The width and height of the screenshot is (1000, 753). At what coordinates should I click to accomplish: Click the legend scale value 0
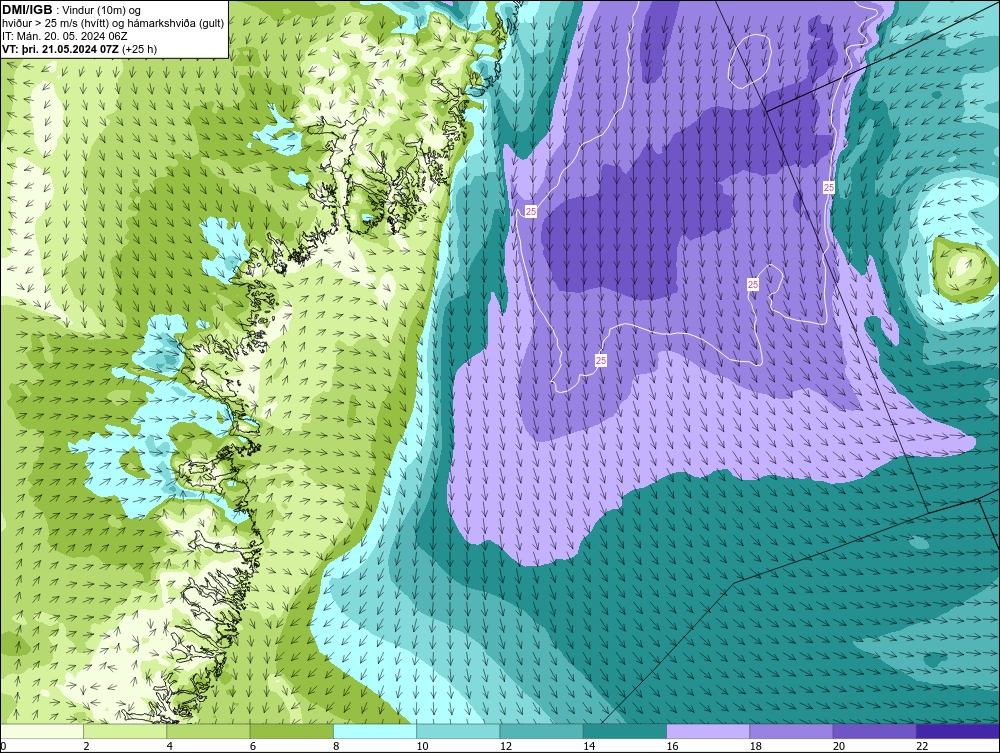(3, 747)
